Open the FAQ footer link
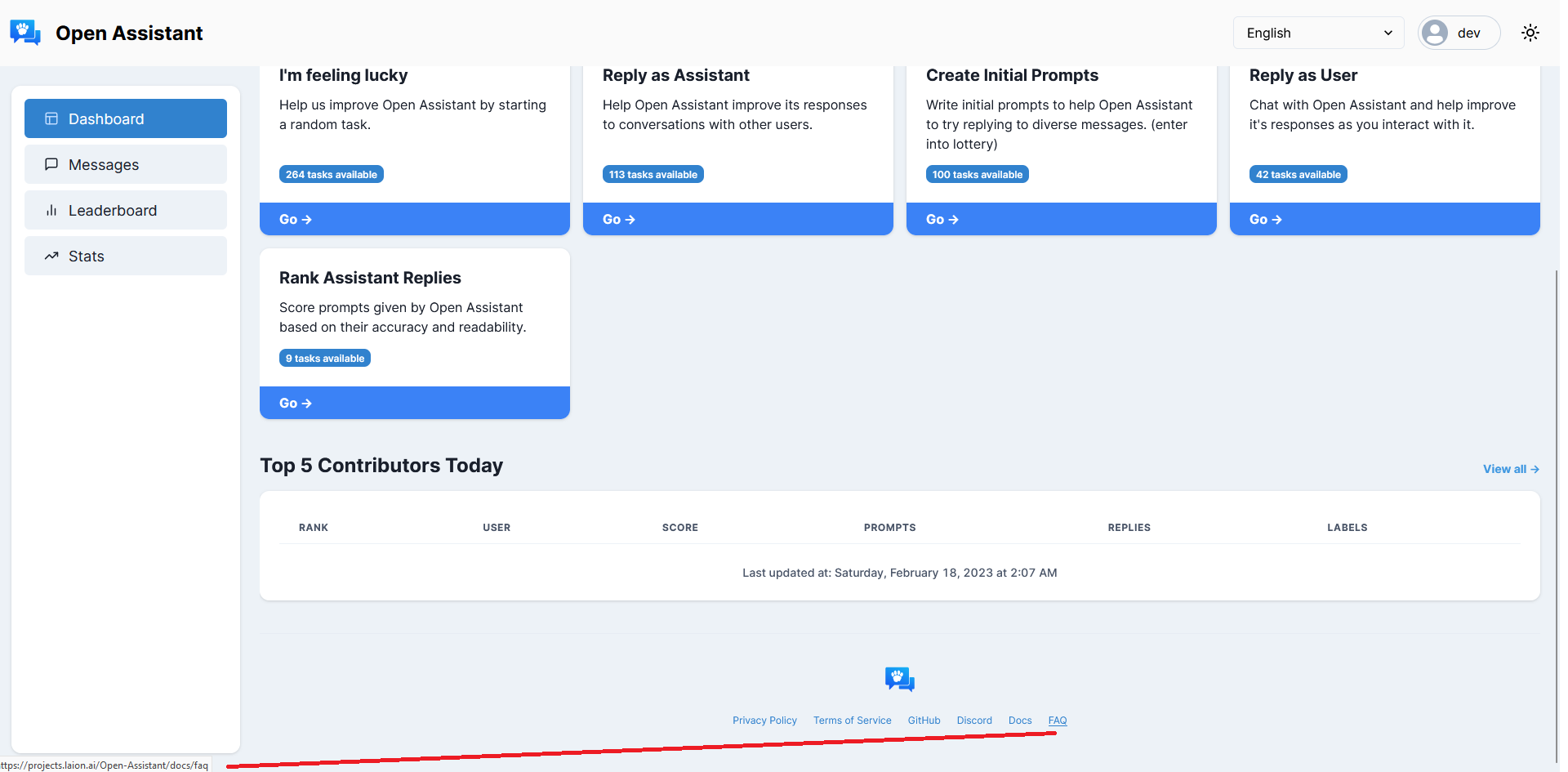 (1057, 720)
